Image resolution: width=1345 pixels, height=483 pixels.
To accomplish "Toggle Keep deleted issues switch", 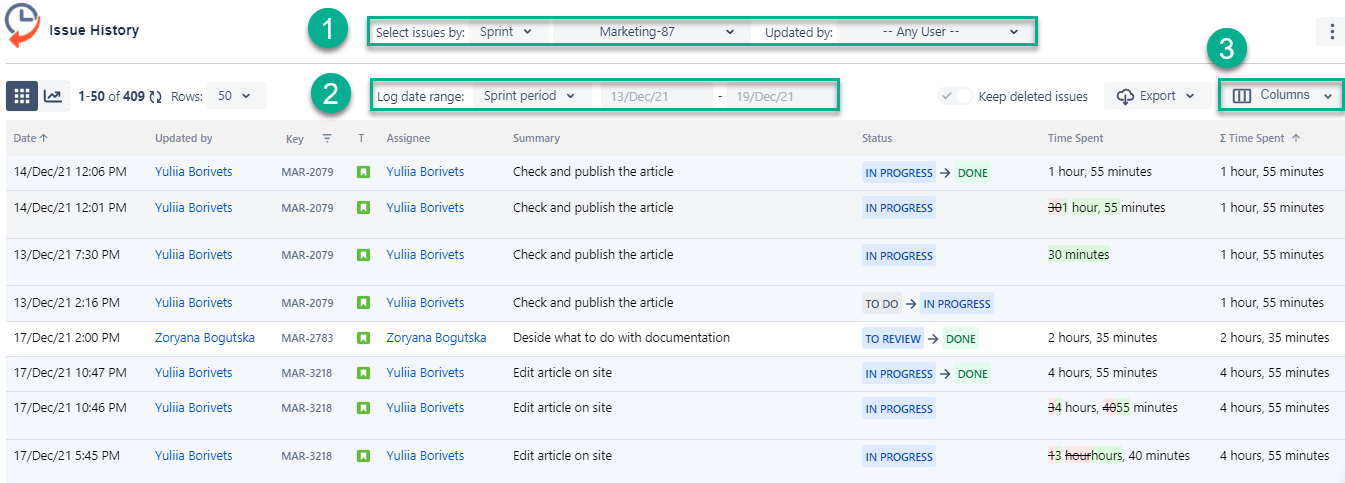I will point(956,96).
